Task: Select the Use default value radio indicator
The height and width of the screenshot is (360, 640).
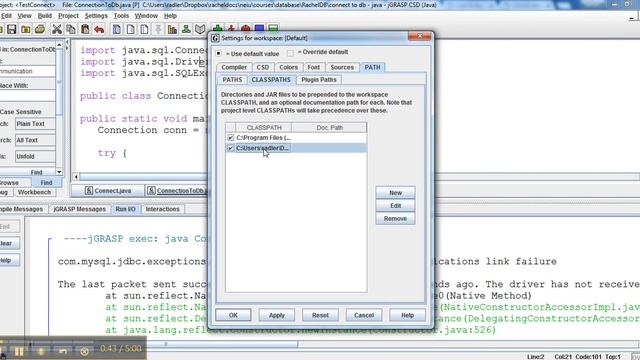Action: coord(218,53)
